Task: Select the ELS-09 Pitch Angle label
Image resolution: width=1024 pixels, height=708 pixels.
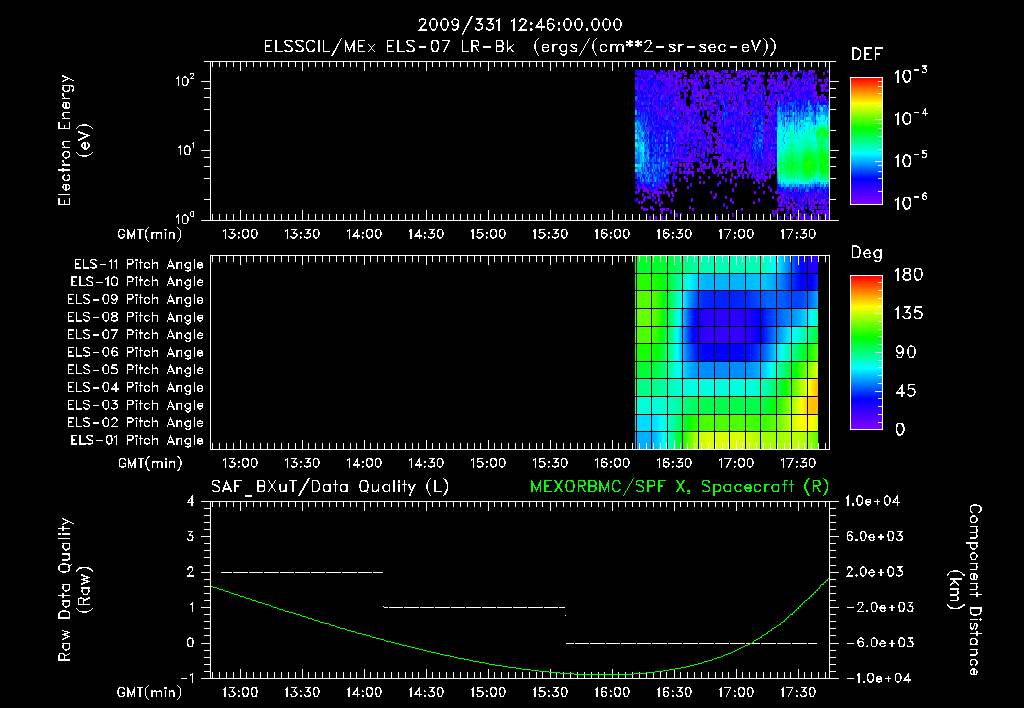Action: 135,300
